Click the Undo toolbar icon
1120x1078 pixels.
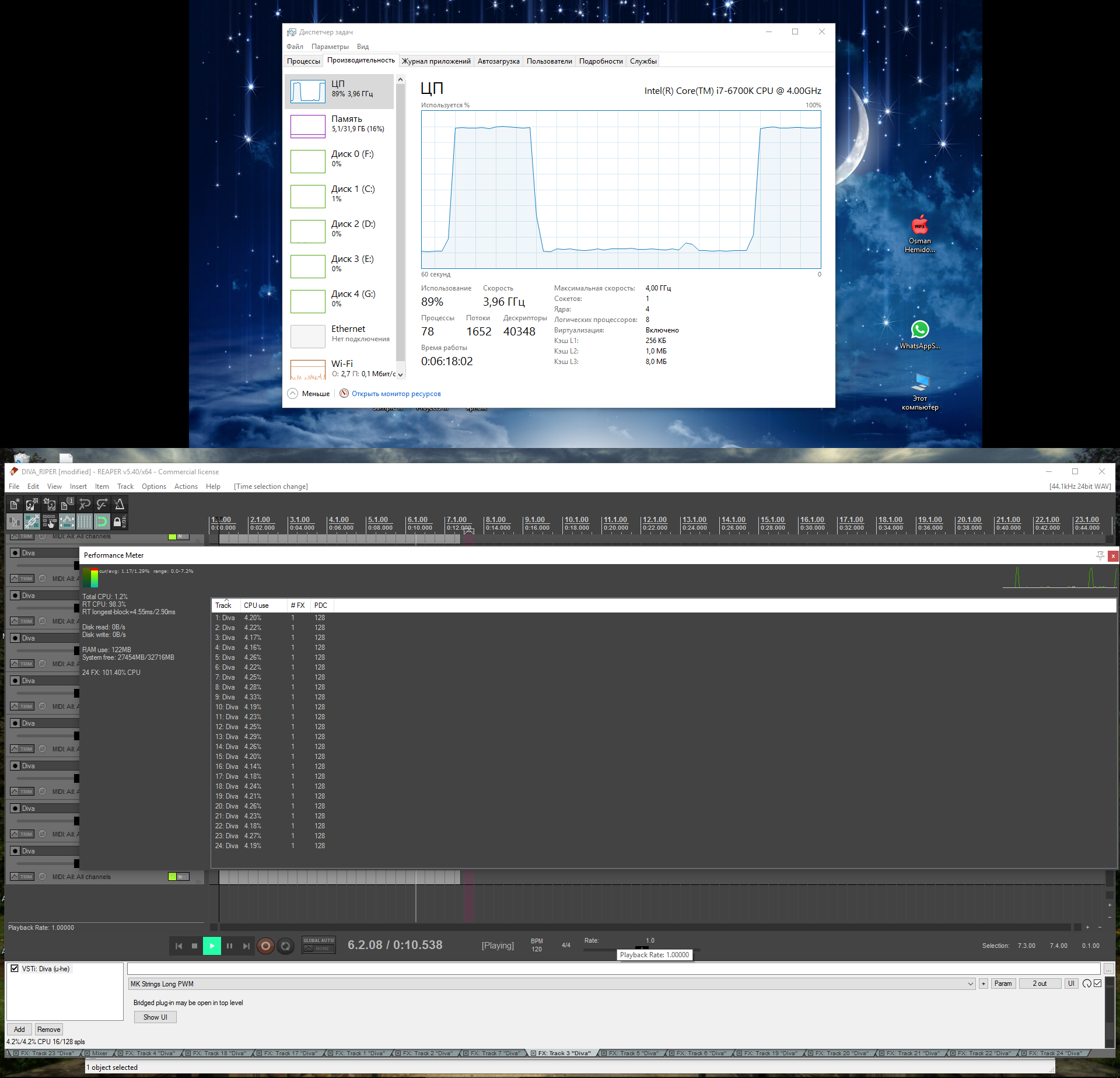[85, 504]
